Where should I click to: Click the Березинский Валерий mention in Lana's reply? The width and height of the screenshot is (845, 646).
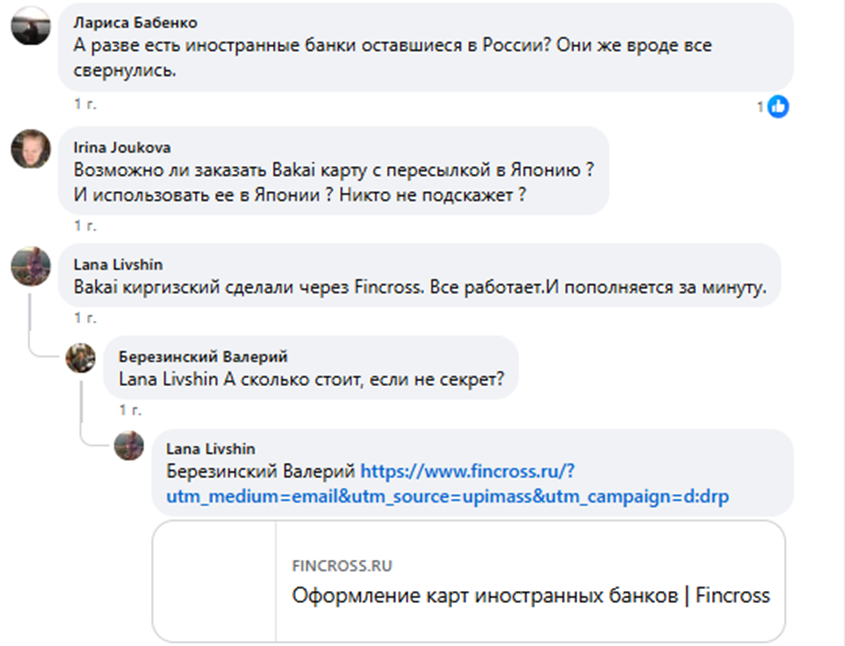pyautogui.click(x=260, y=471)
